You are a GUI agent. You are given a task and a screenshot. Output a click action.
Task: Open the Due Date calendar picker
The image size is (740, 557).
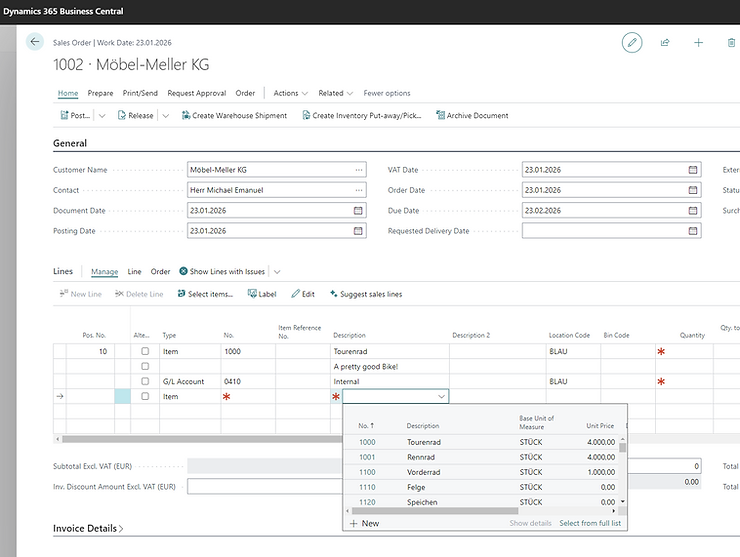pos(693,211)
